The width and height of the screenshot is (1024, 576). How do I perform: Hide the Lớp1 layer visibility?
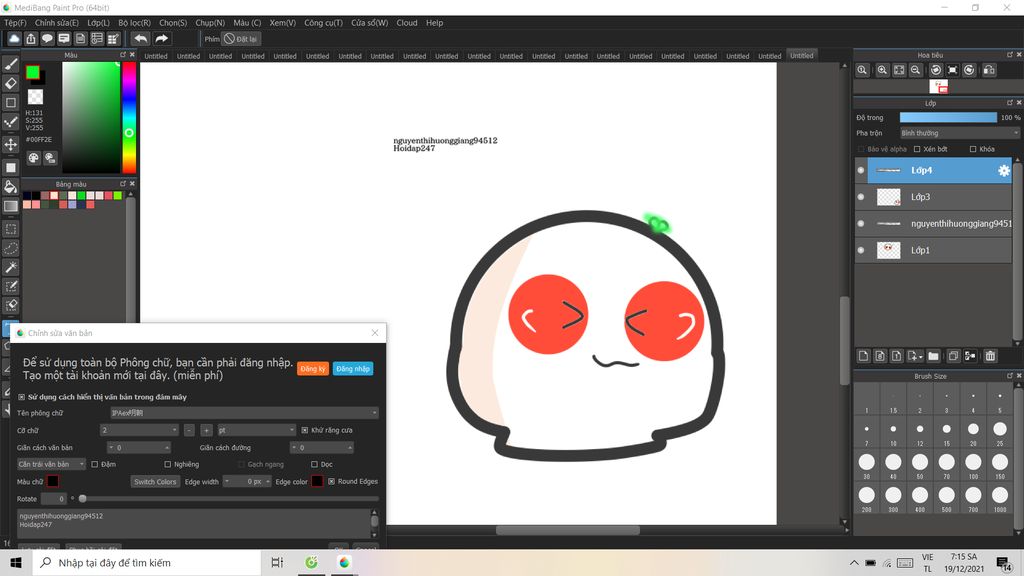click(x=861, y=250)
